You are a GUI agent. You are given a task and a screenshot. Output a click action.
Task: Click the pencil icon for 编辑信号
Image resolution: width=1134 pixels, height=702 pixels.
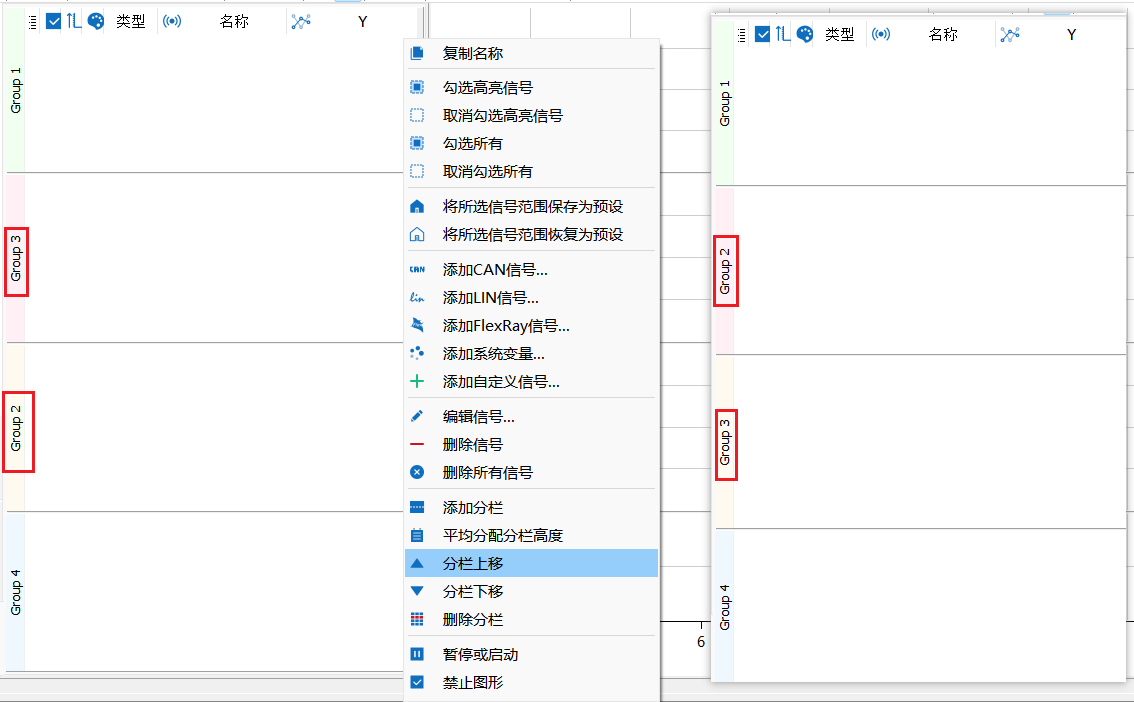(x=417, y=416)
